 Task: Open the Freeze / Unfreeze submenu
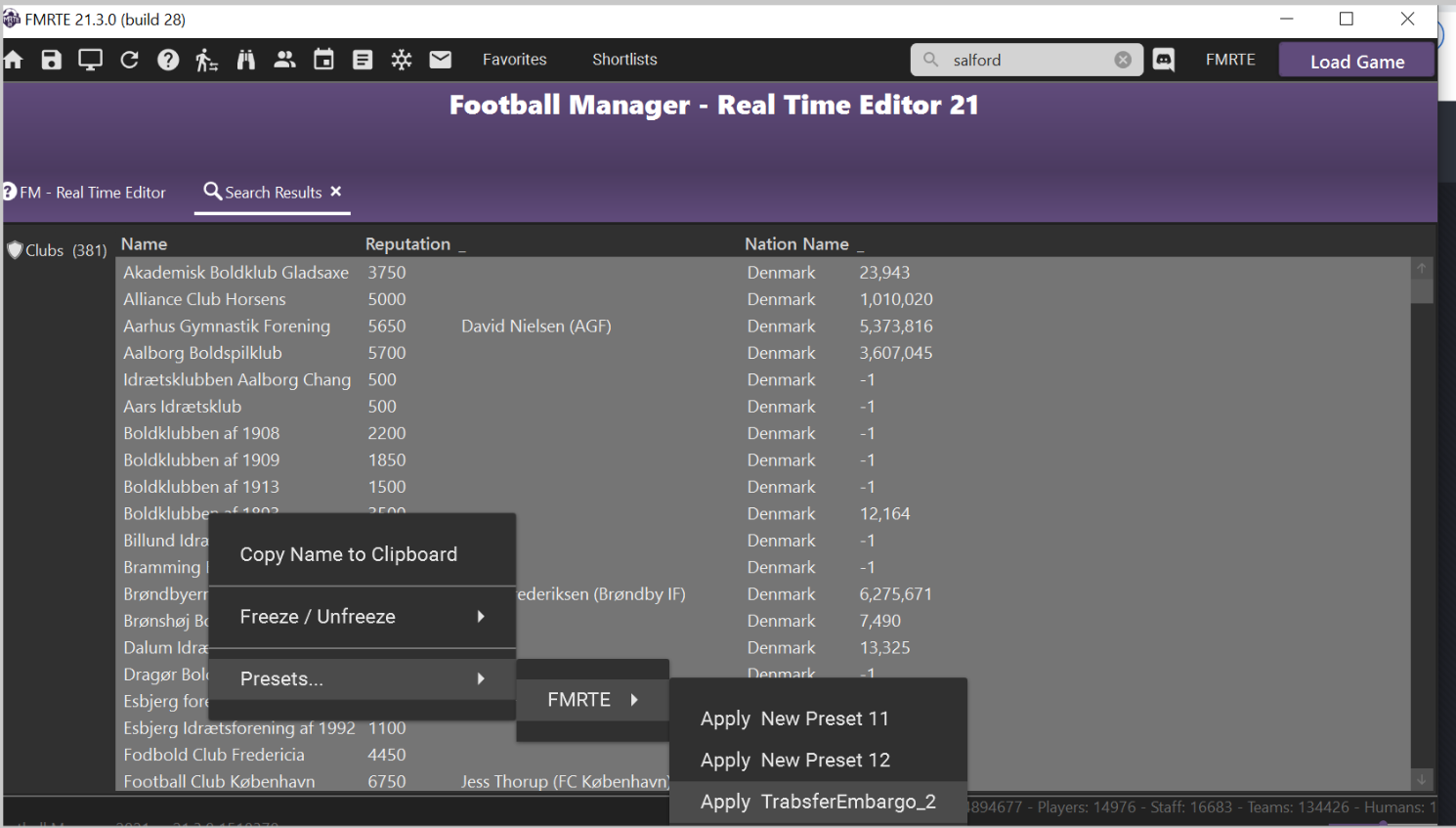point(363,617)
